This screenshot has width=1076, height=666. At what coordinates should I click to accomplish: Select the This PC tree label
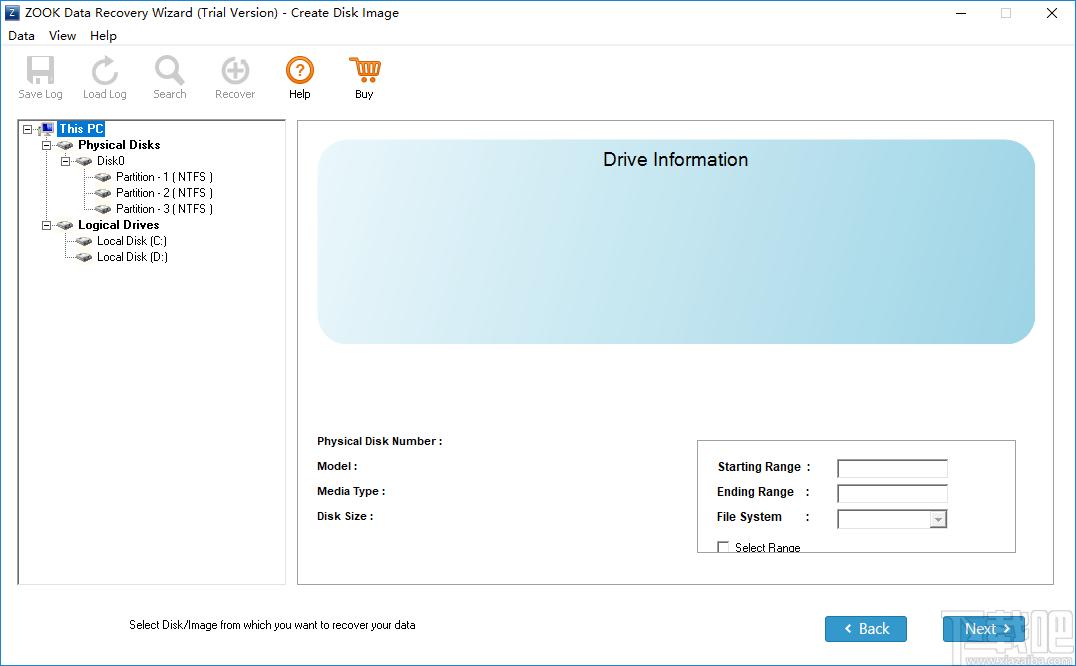click(81, 129)
